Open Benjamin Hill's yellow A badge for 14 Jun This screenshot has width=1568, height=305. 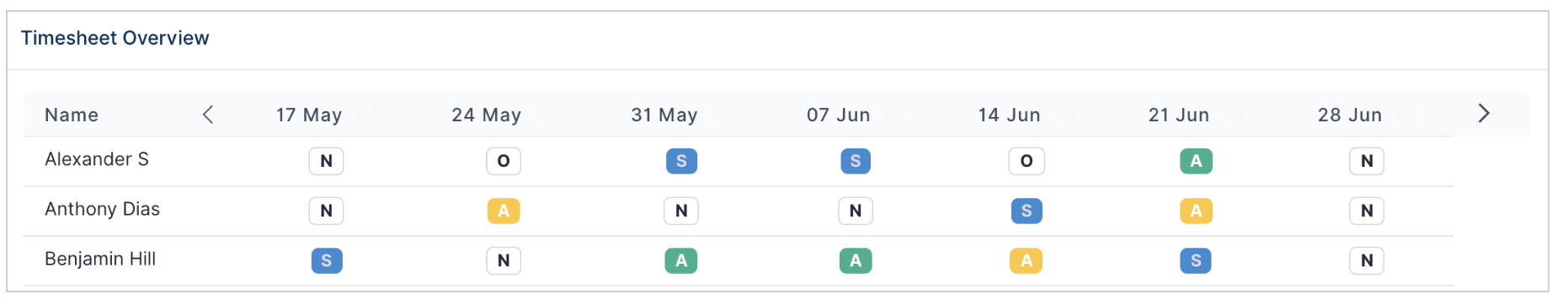pos(1027,260)
